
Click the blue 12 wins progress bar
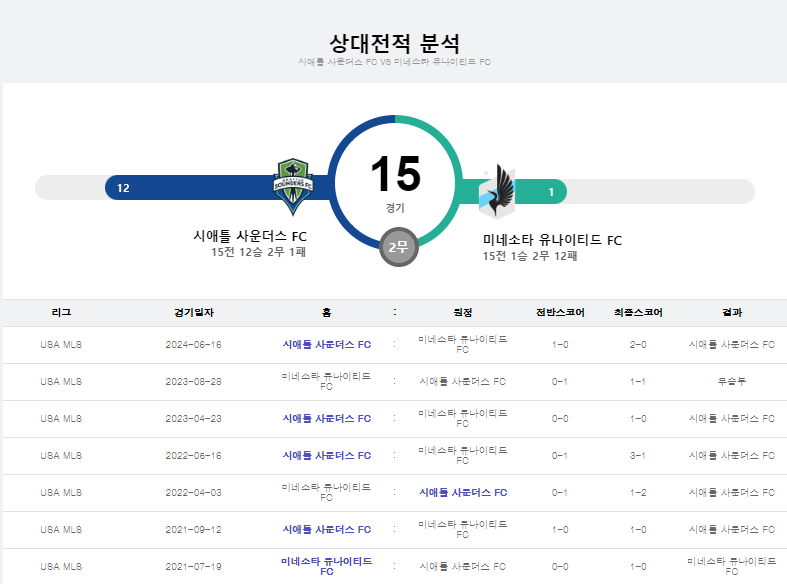[x=218, y=188]
